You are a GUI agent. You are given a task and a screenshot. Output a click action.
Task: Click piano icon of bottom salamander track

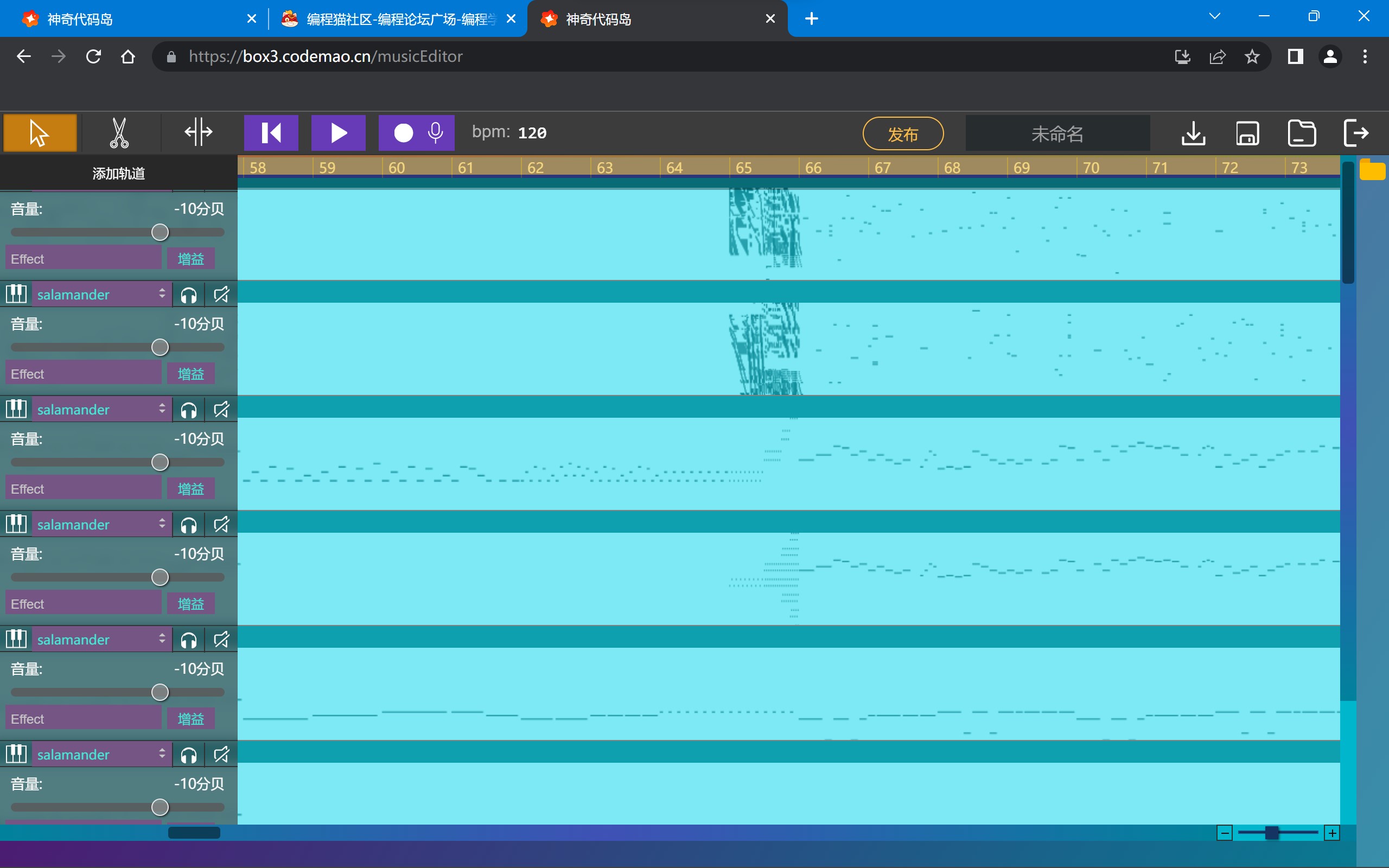16,752
